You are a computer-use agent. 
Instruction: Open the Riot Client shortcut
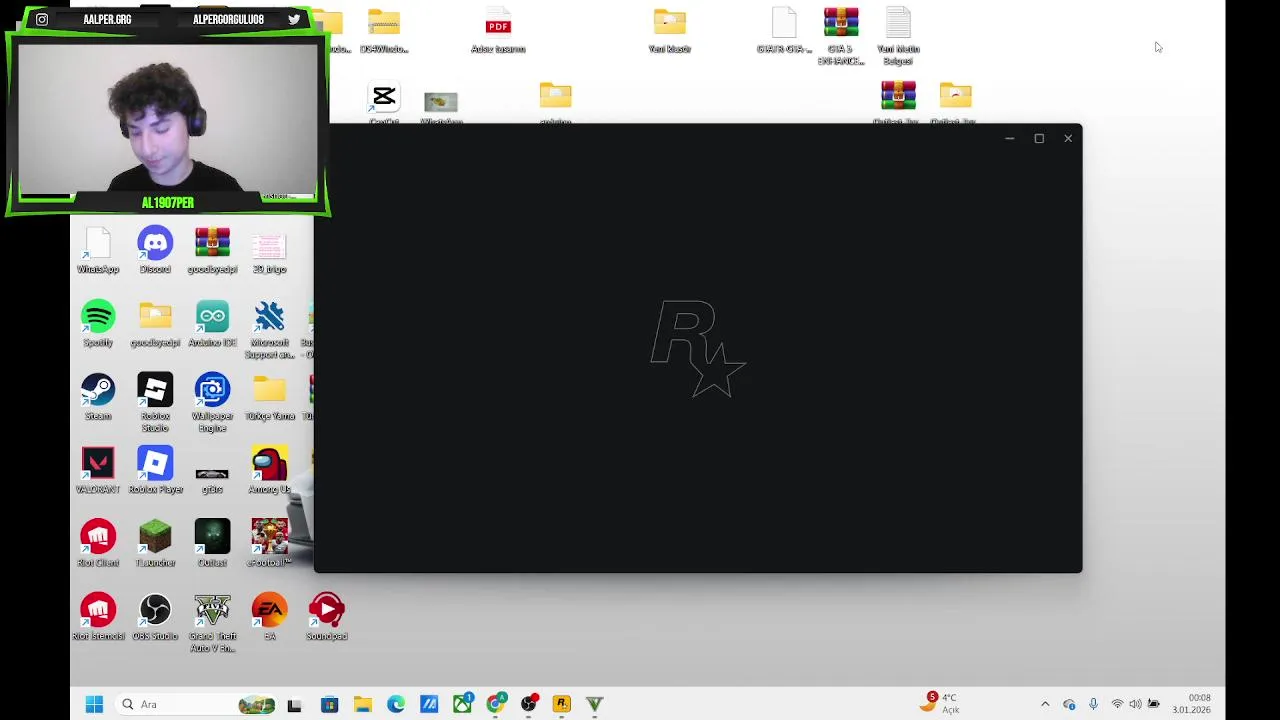(x=98, y=542)
